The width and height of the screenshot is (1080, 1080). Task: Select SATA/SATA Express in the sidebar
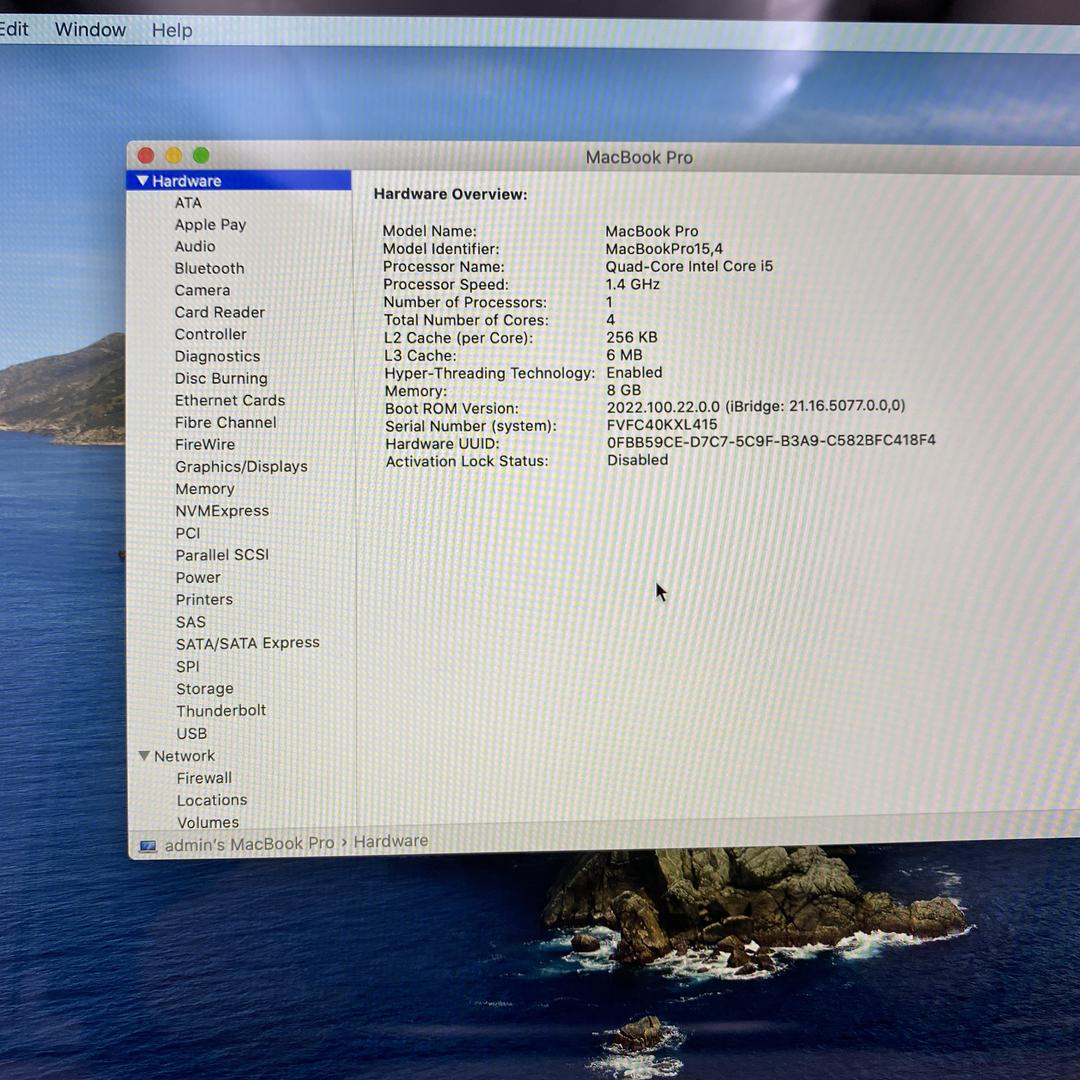click(x=247, y=643)
